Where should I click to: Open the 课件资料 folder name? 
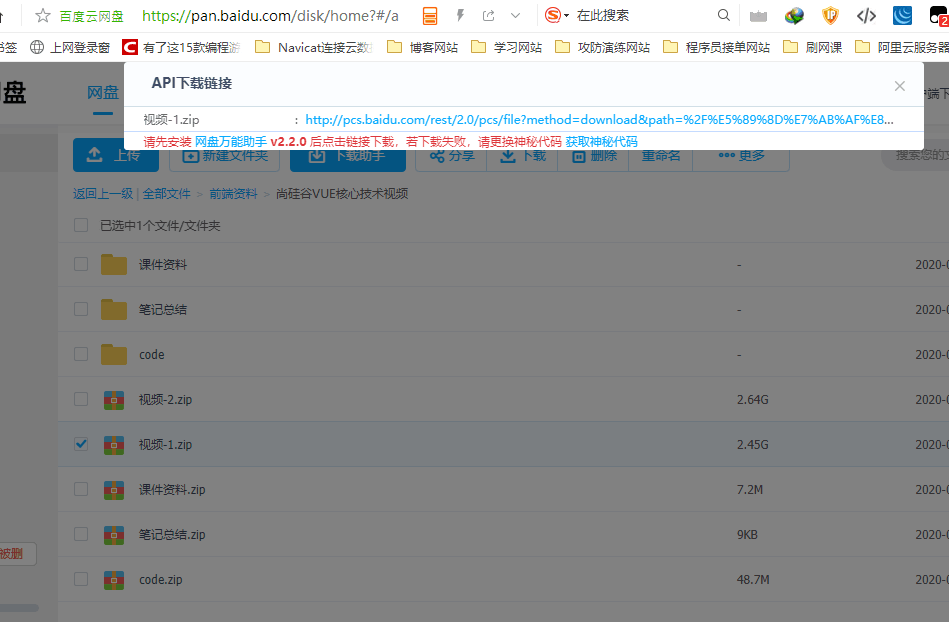[163, 264]
